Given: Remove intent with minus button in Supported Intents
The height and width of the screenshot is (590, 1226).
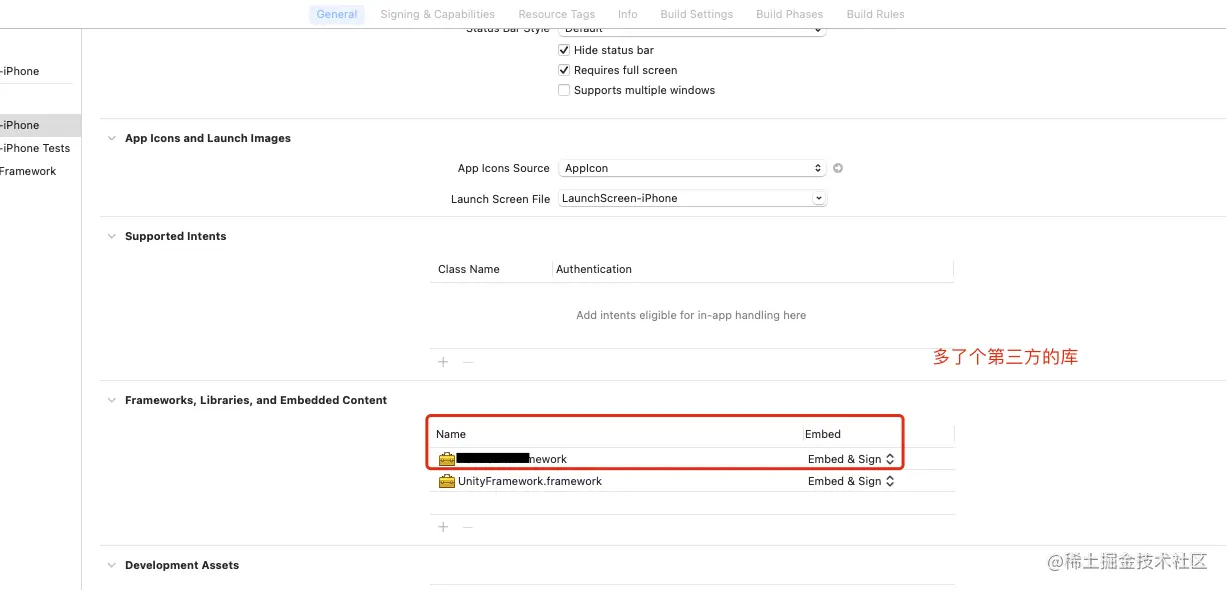Looking at the screenshot, I should [x=467, y=362].
